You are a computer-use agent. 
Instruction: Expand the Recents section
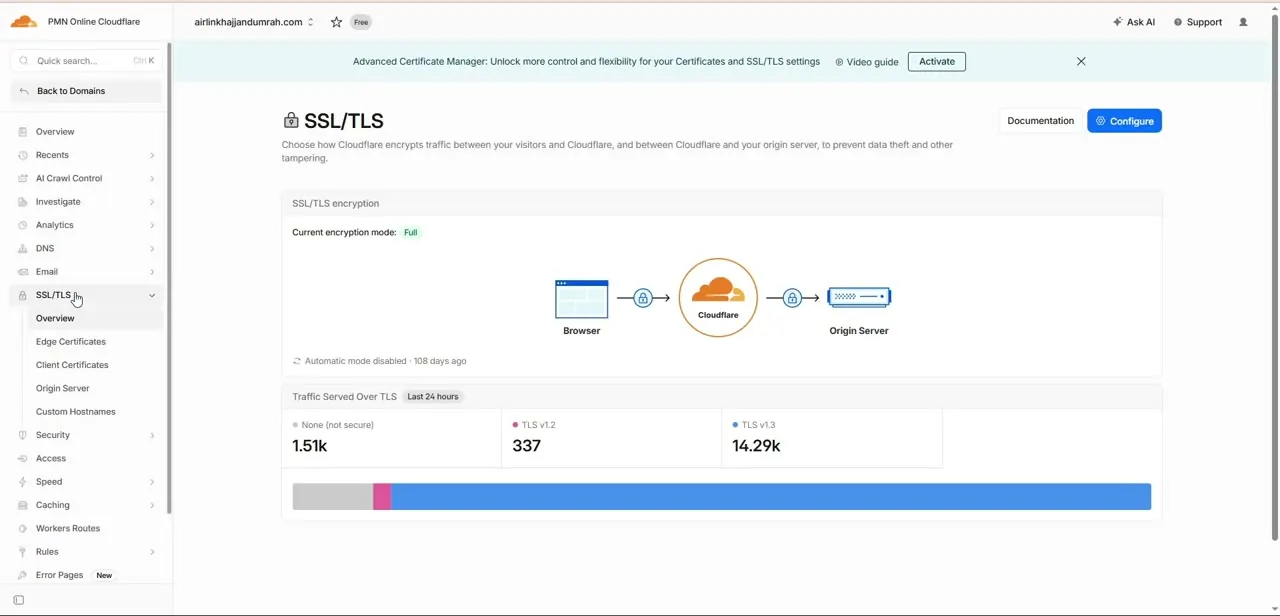pyautogui.click(x=152, y=155)
